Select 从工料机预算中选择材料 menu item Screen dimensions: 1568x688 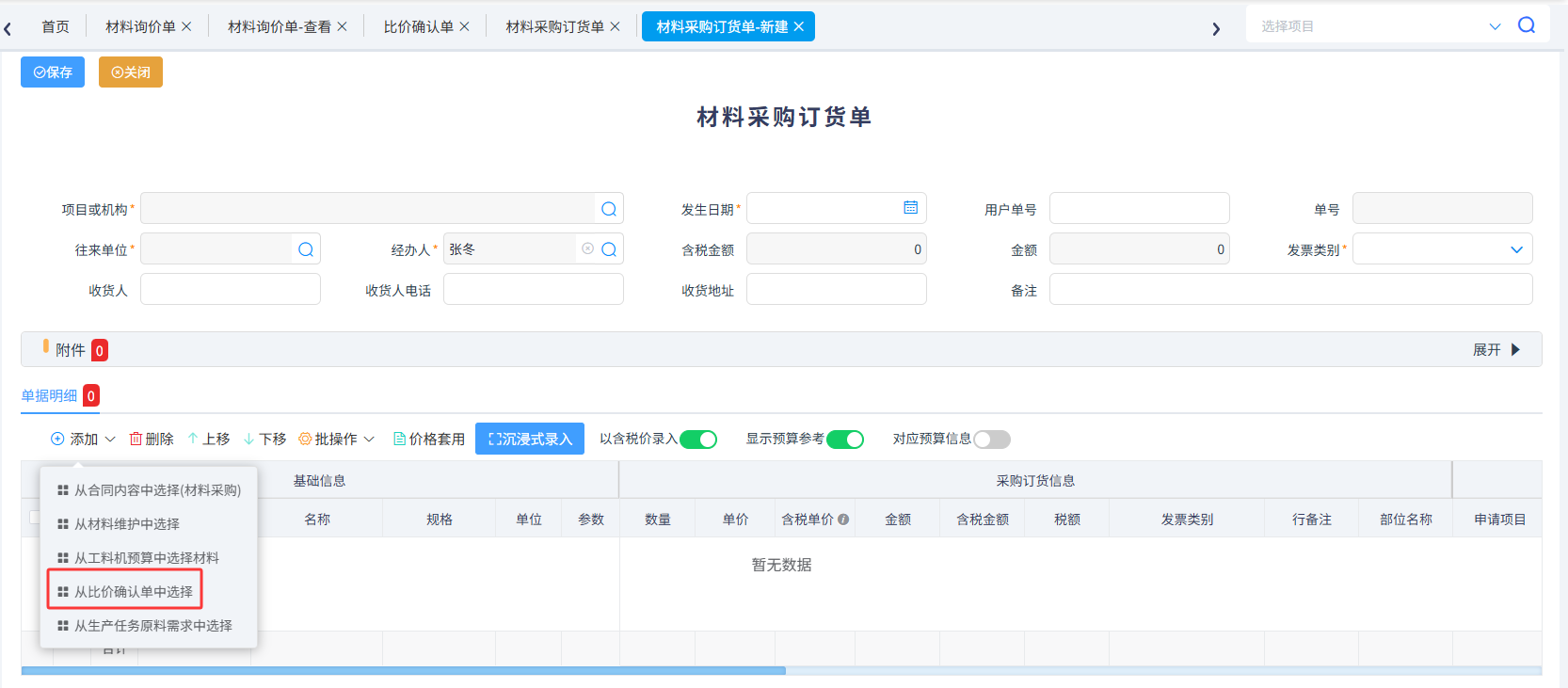click(149, 557)
